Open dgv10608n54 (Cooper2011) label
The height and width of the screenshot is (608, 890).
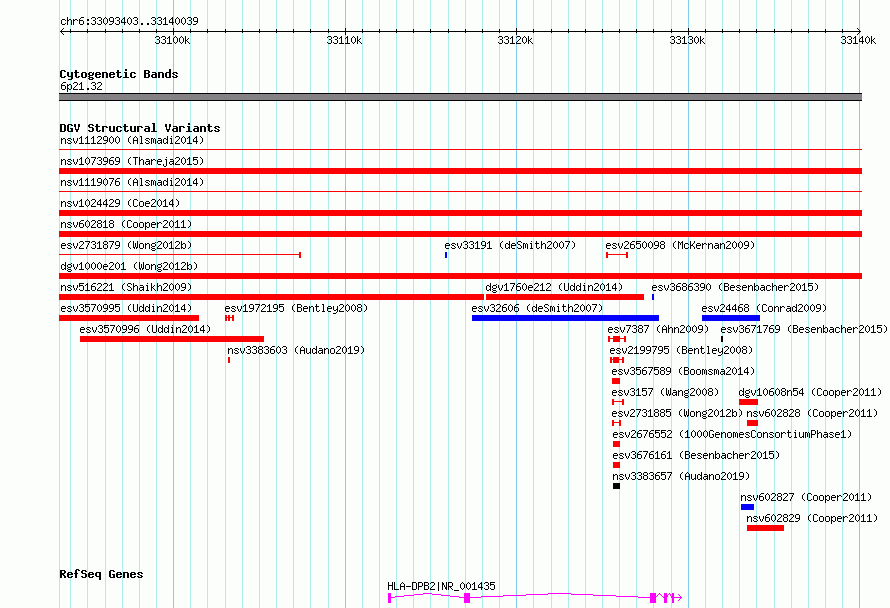[x=811, y=392]
